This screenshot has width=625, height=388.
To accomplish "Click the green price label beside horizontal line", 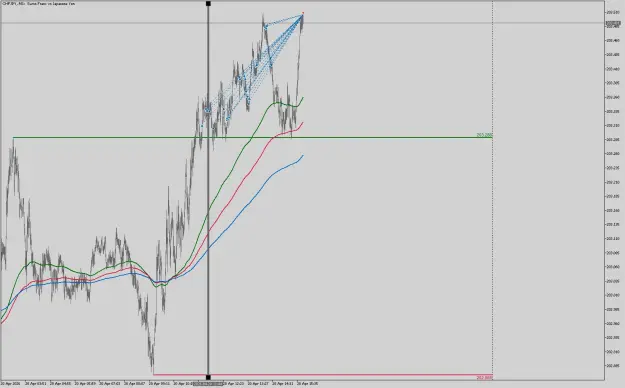I will [484, 135].
